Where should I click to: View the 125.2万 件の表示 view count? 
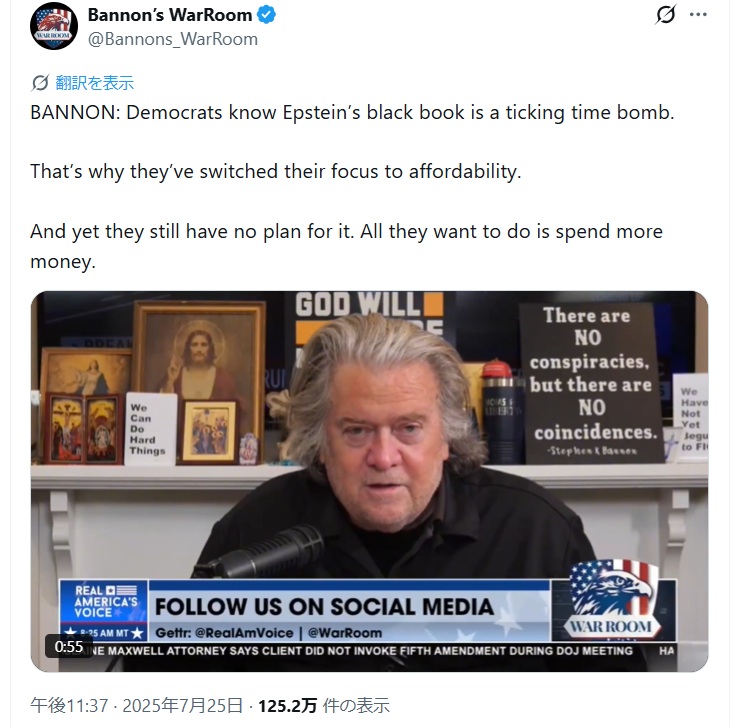pos(323,706)
